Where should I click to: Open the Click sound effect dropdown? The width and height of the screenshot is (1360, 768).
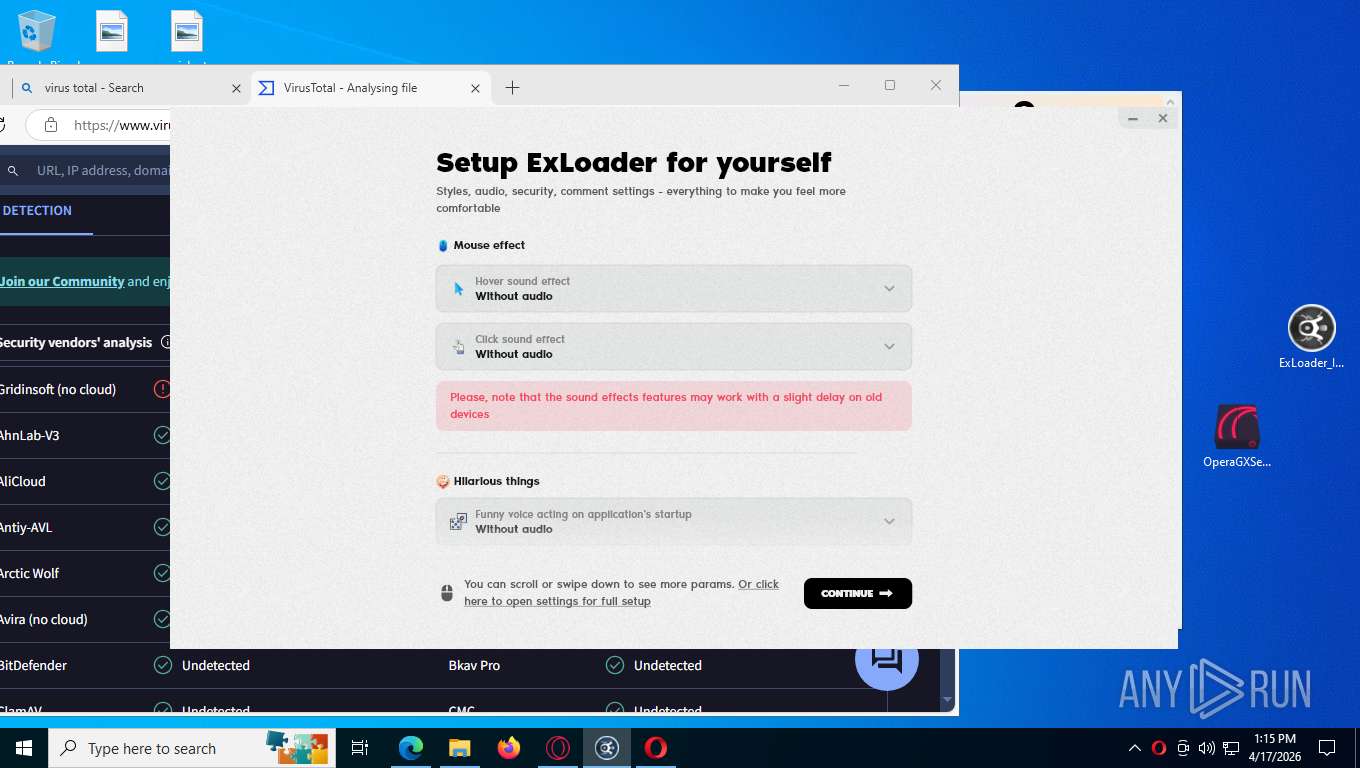673,347
